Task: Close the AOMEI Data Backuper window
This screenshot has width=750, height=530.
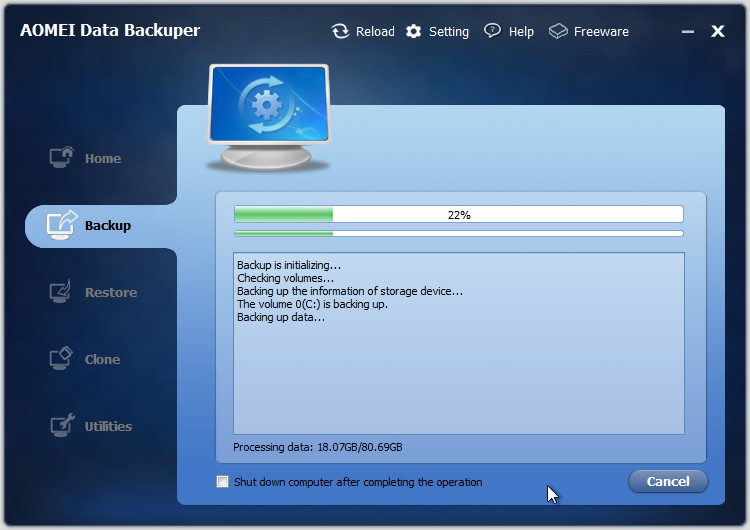Action: tap(717, 31)
